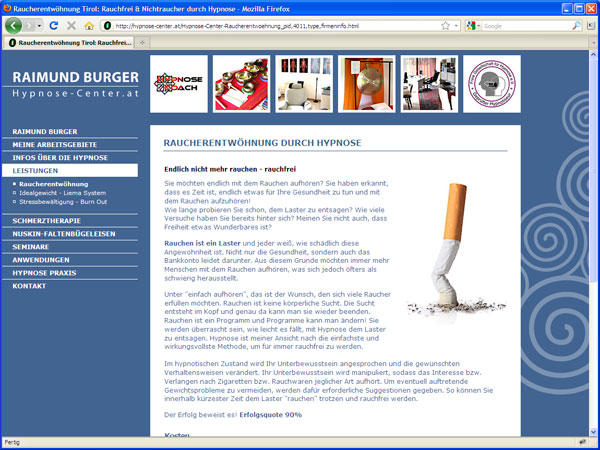This screenshot has height=450, width=600.
Task: Click the vertical scrollbar up arrow
Action: tap(594, 55)
